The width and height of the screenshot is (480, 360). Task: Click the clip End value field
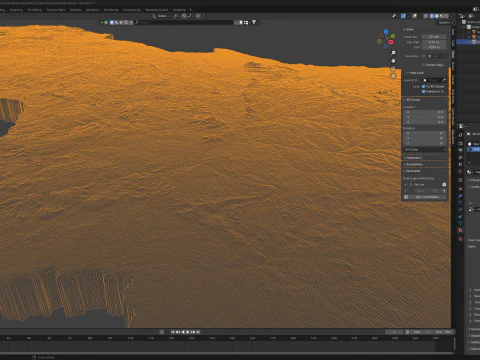(x=434, y=47)
